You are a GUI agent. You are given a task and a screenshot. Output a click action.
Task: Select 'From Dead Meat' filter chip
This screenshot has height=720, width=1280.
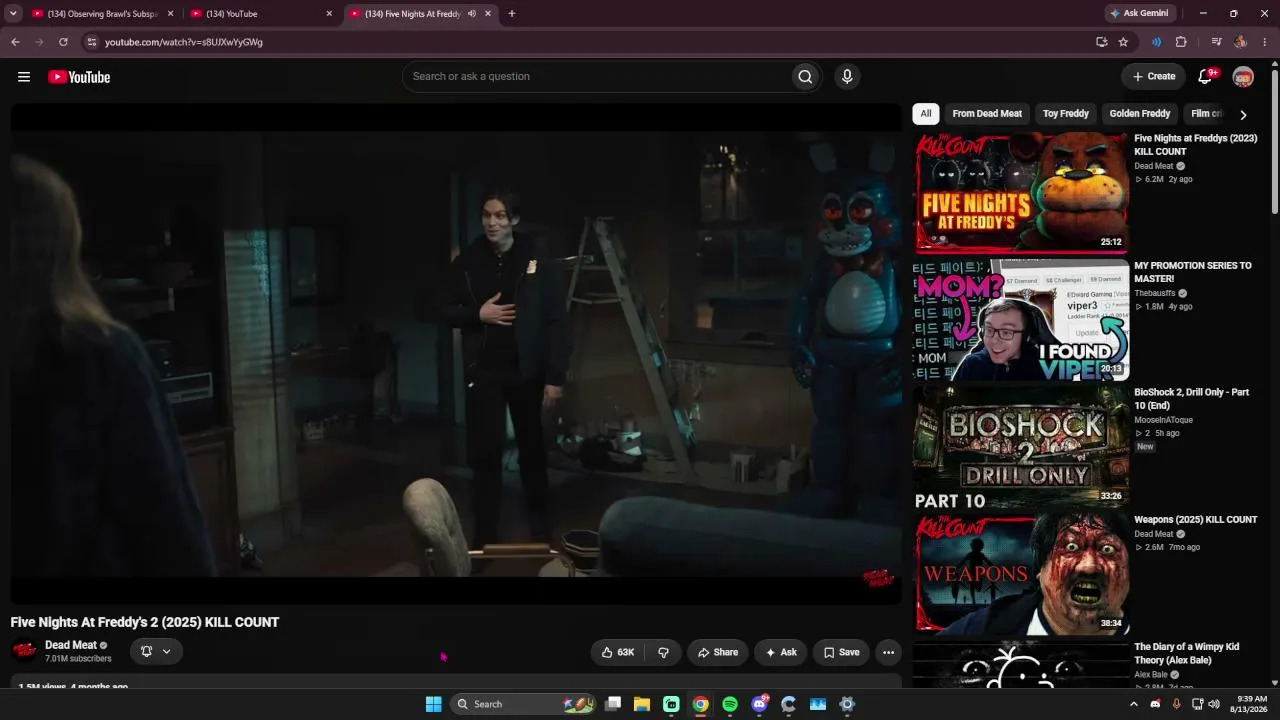tap(987, 114)
